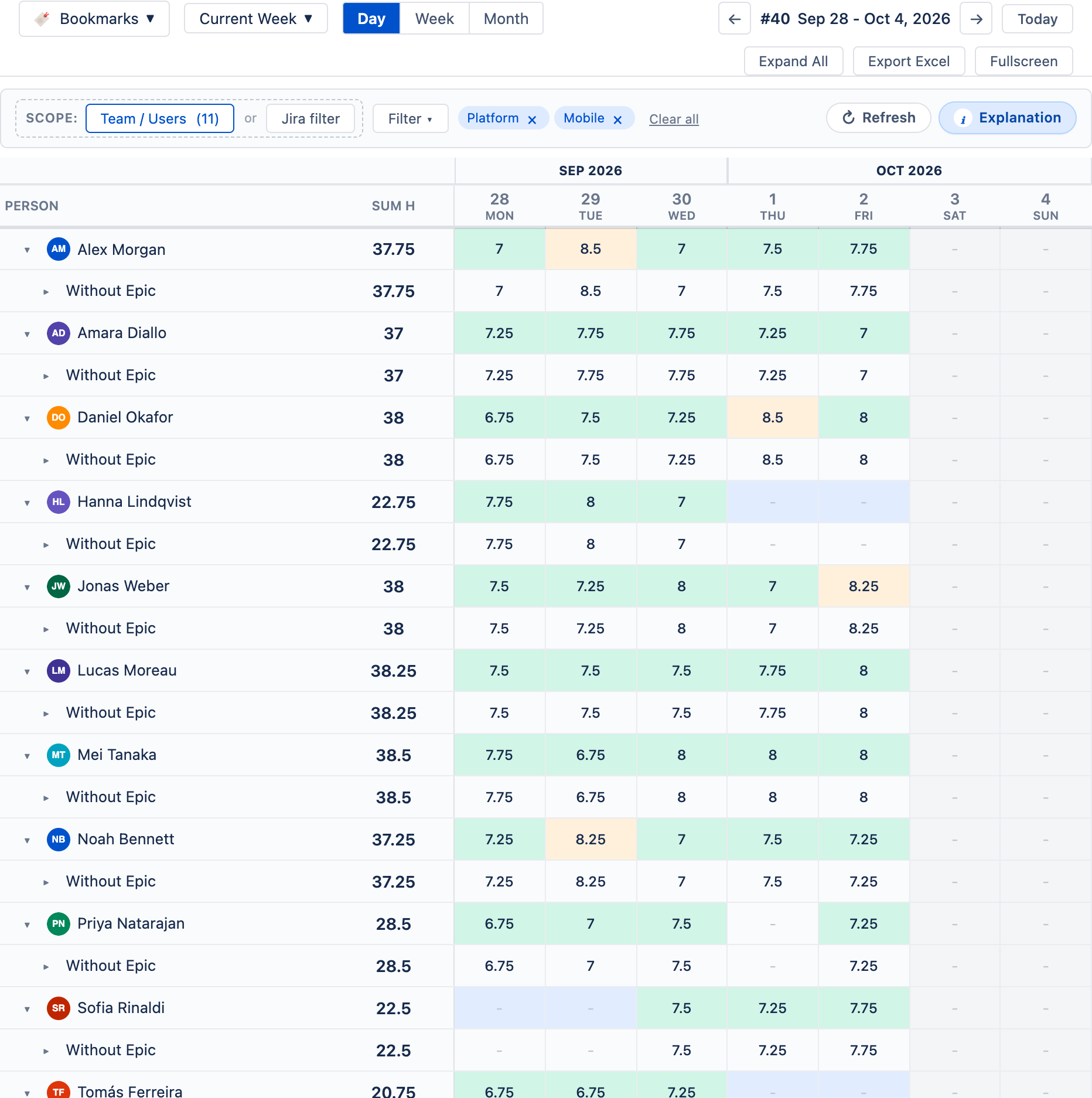Image resolution: width=1092 pixels, height=1098 pixels.
Task: Click Export Excel button
Action: [x=909, y=62]
